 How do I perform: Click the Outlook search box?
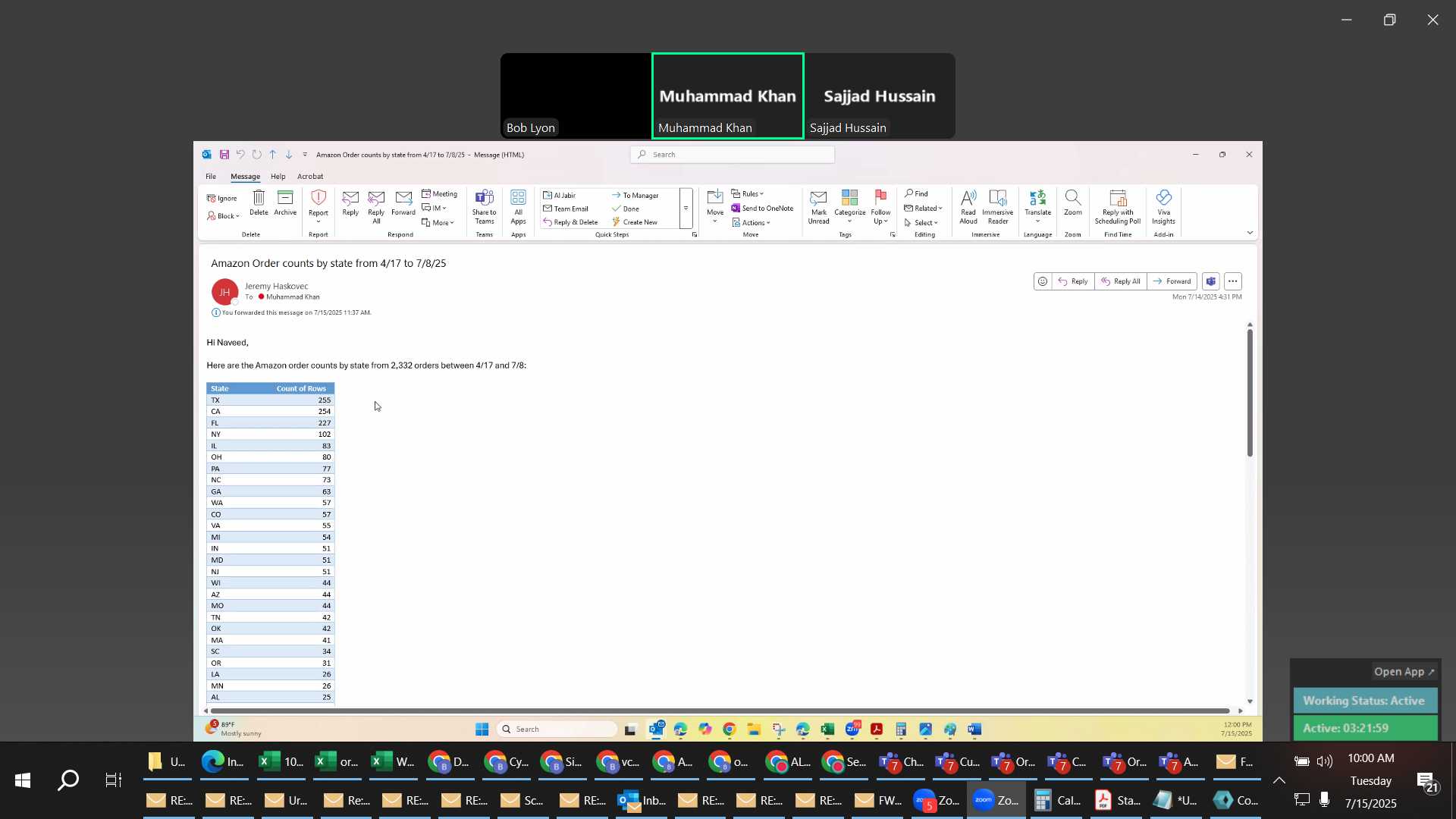[x=733, y=155]
